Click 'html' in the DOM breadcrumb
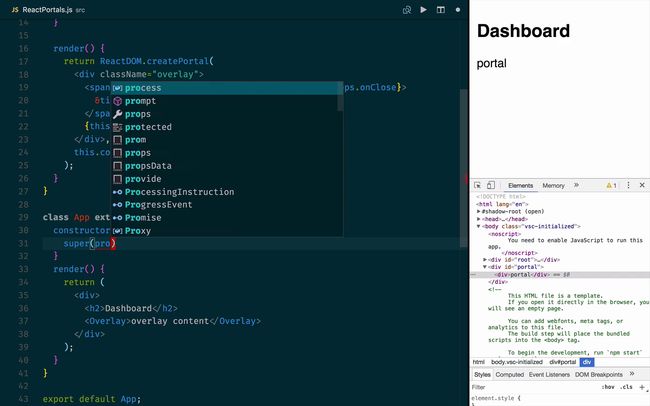650x406 pixels. click(x=479, y=362)
